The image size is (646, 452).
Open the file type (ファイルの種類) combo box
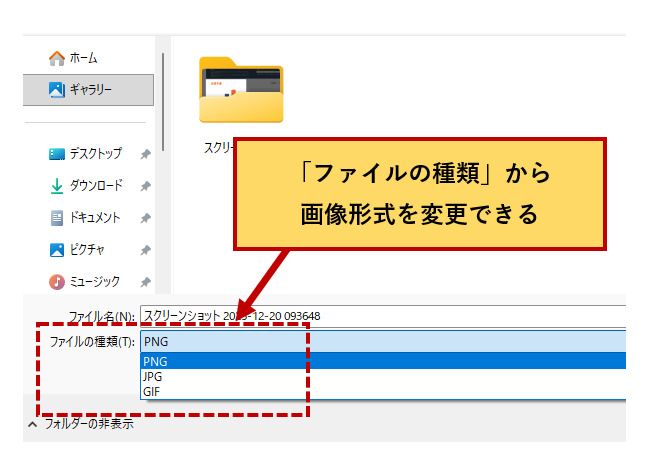tap(383, 342)
